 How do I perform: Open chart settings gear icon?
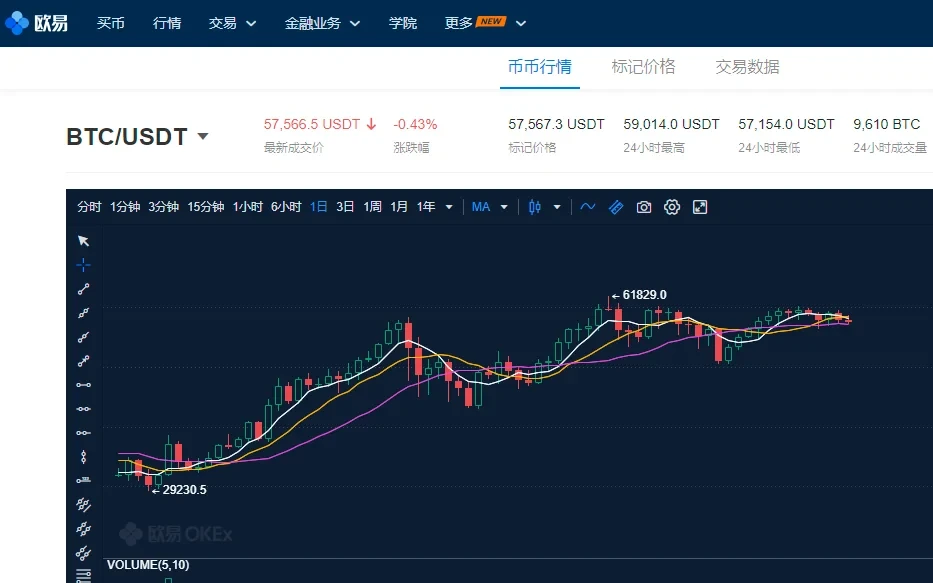(x=672, y=207)
